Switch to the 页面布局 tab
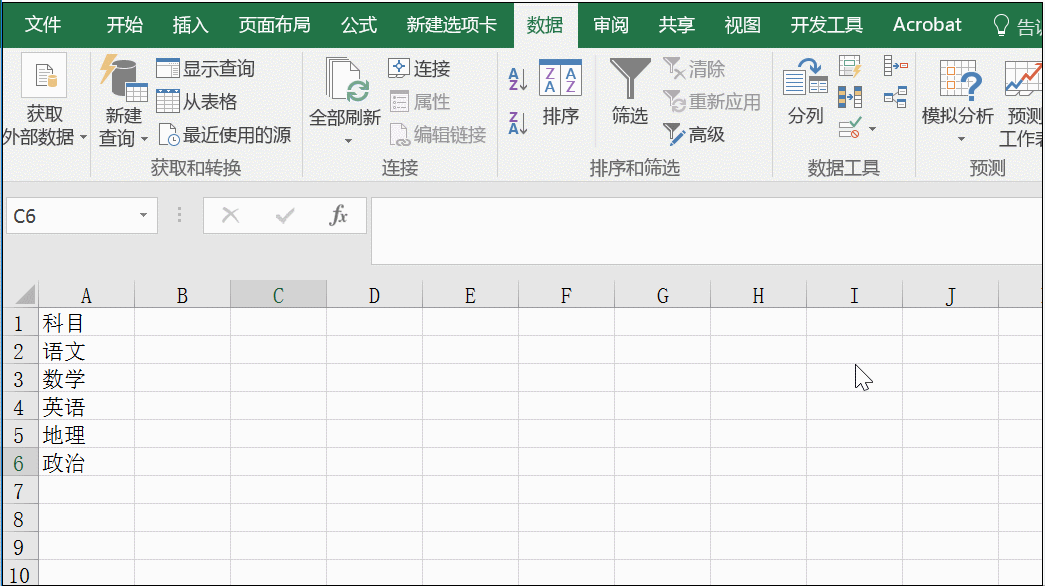 pyautogui.click(x=275, y=25)
